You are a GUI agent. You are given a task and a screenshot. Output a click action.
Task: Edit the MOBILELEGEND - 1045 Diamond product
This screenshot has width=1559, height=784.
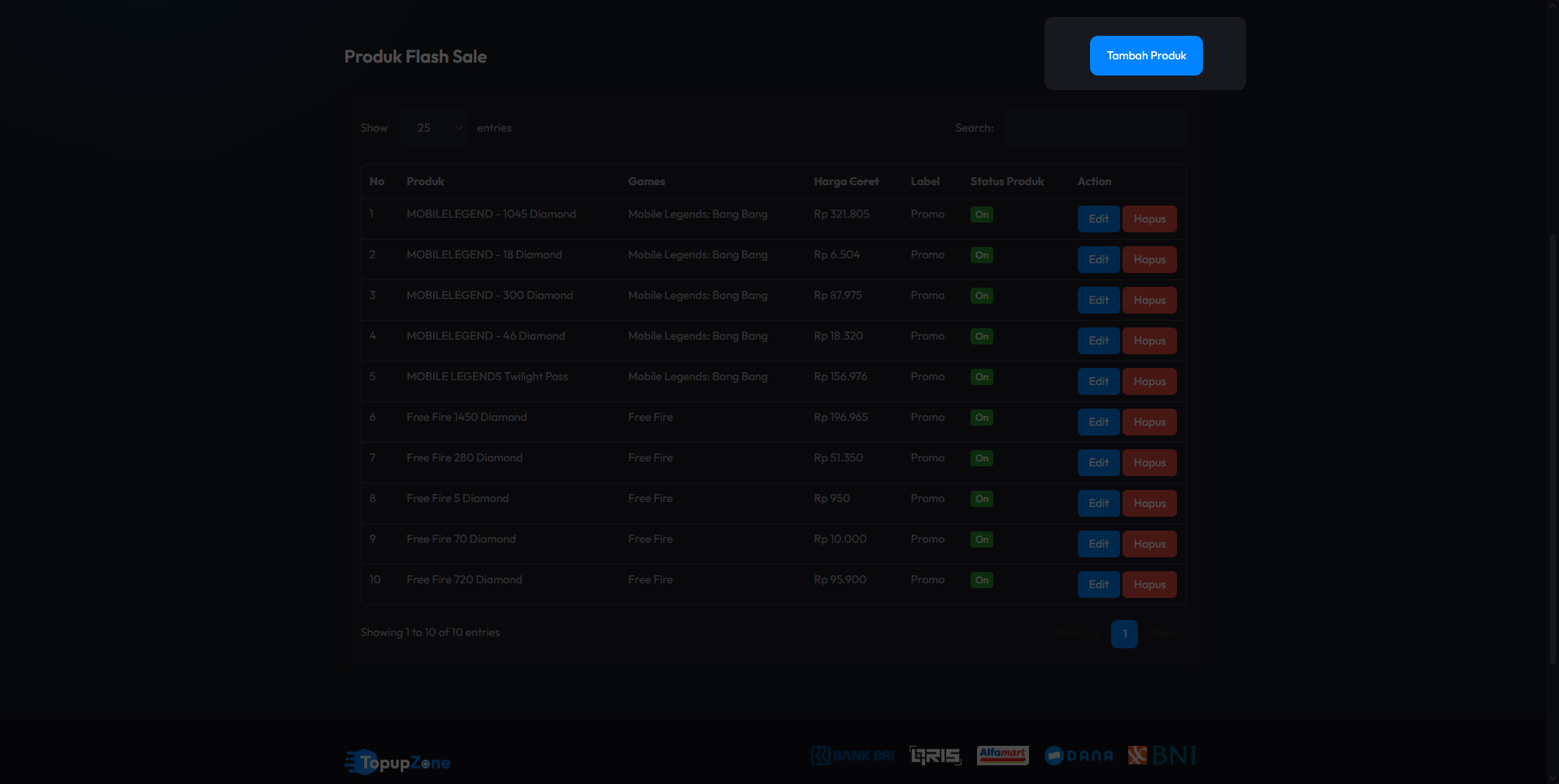pyautogui.click(x=1099, y=219)
